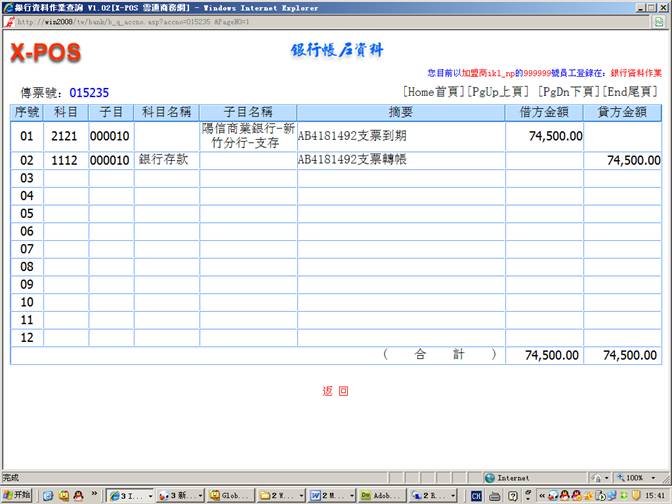Select row 01 debit amount 74,500.00
The image size is (672, 504).
pyautogui.click(x=555, y=136)
